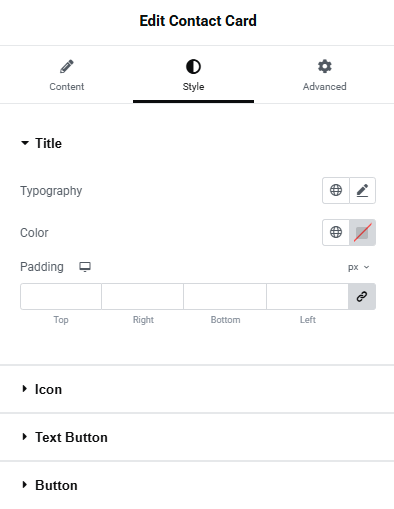Open the px unit dropdown for Padding
Screen dimensions: 394x509
point(358,267)
